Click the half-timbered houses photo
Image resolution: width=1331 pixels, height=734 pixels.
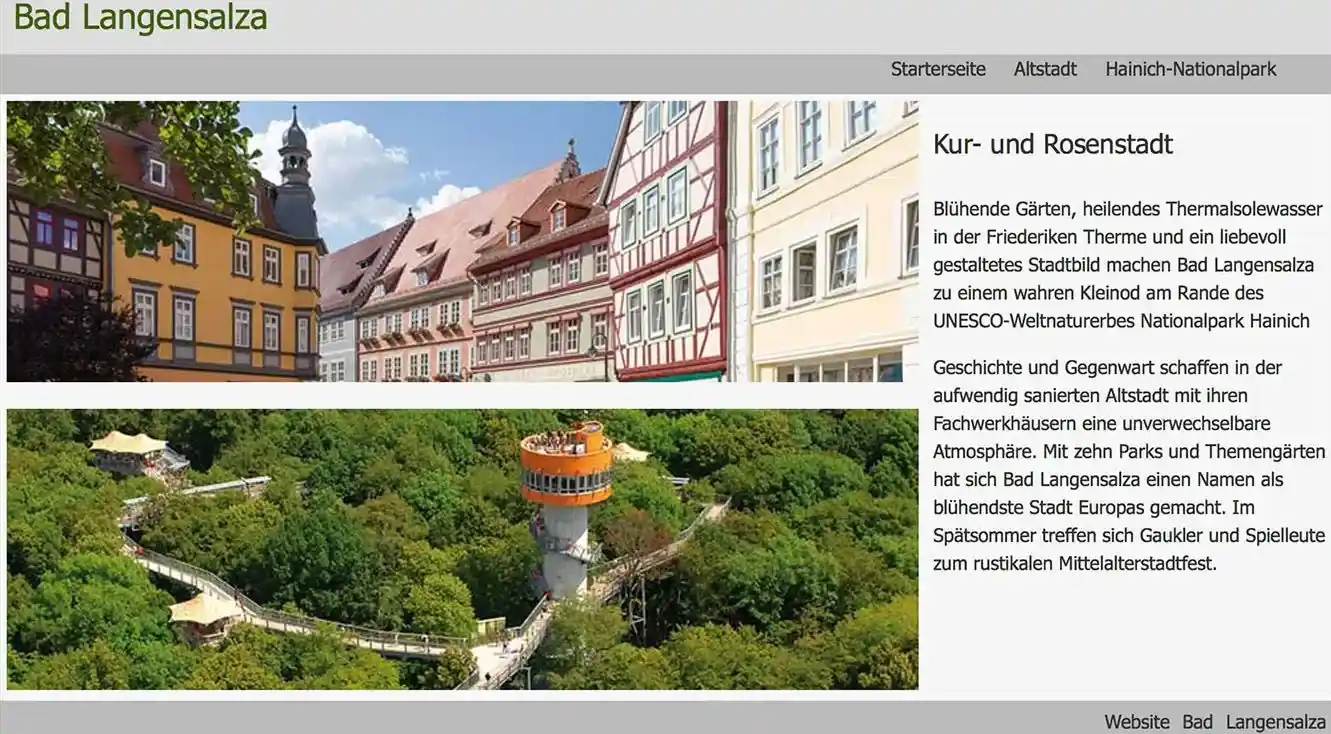coord(462,240)
